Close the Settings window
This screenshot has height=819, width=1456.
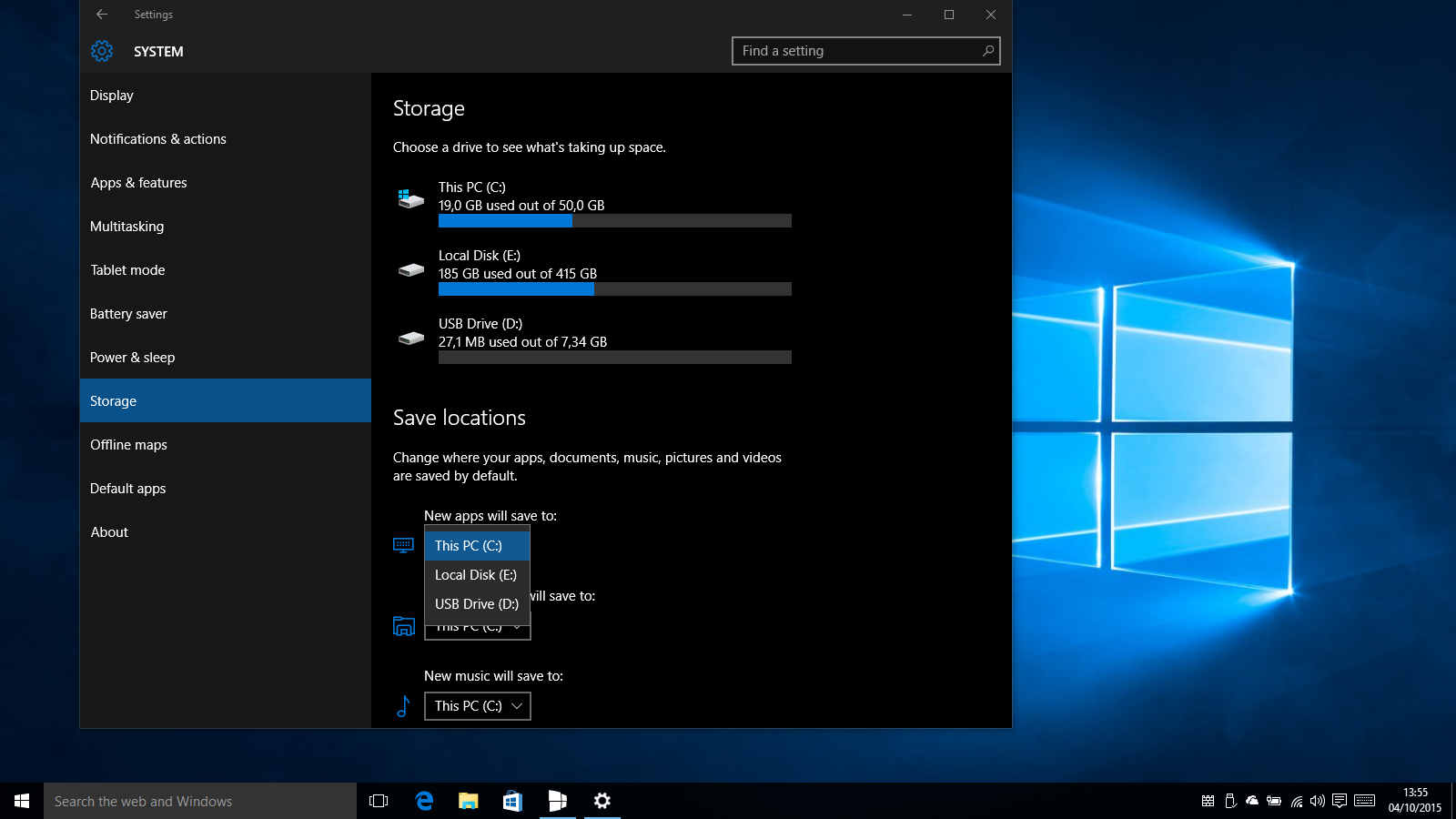point(991,15)
